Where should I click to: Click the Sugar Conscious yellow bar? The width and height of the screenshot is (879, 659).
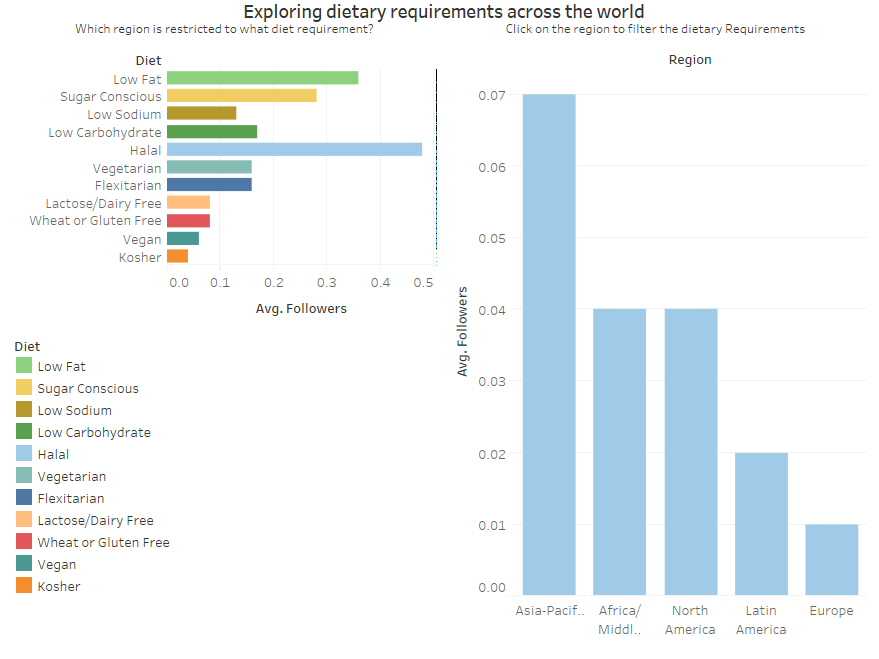click(x=242, y=96)
